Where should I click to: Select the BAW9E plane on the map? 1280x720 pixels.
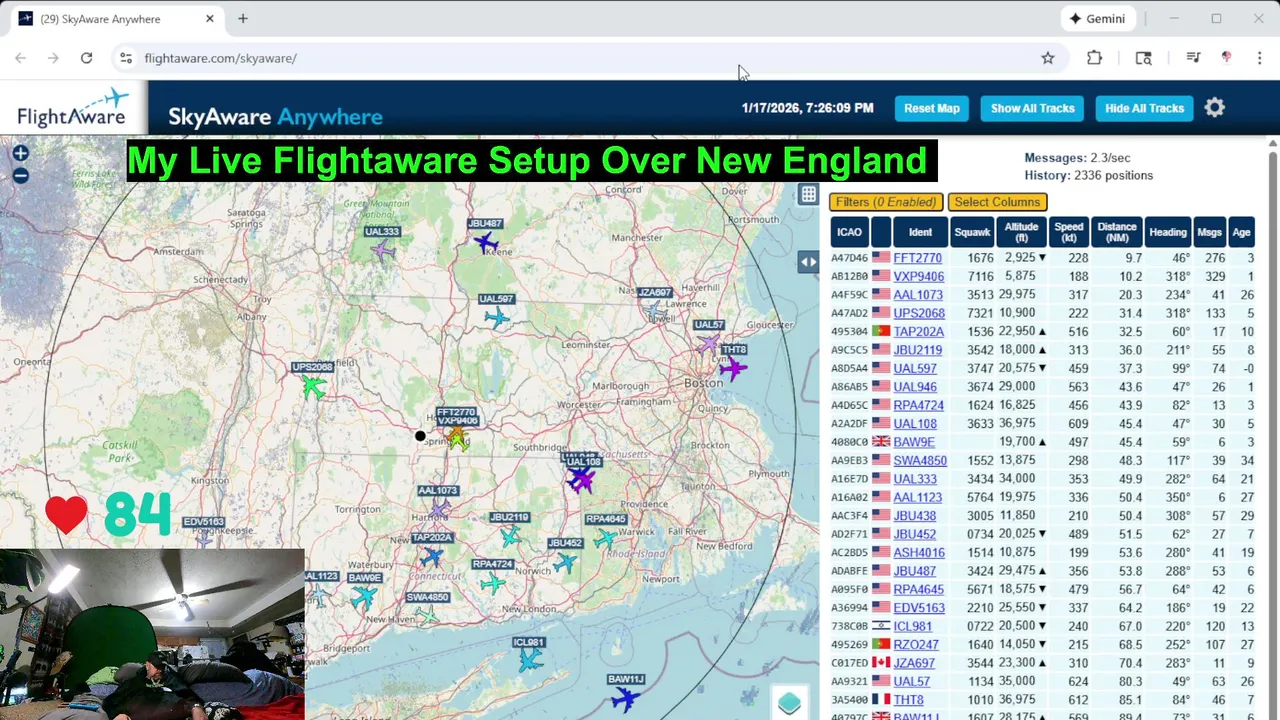[364, 597]
